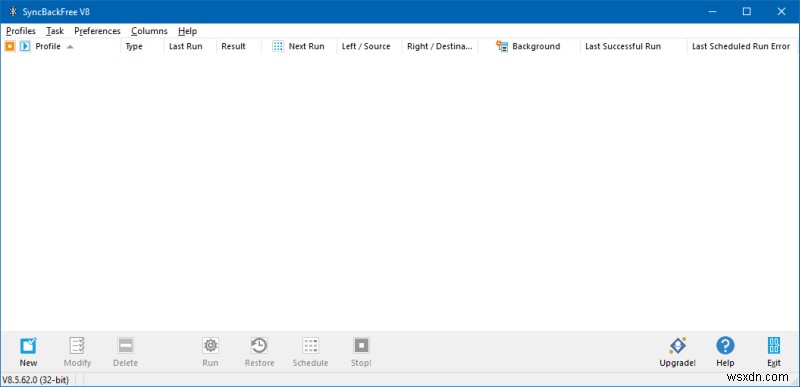Screen dimensions: 800x387
Task: Close the SyncBackFree window
Action: coord(782,12)
